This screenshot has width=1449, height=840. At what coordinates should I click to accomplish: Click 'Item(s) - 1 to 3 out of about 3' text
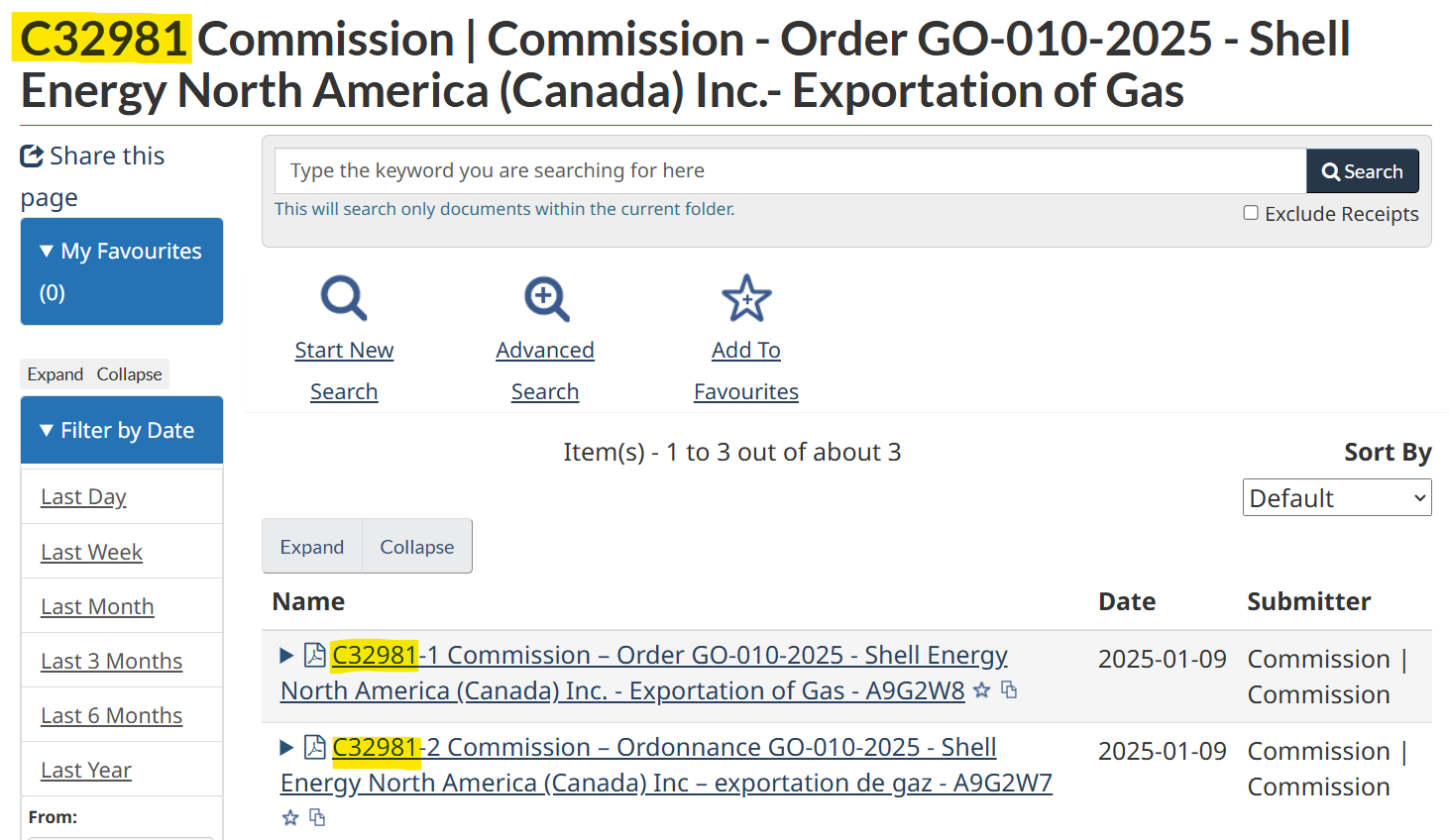pyautogui.click(x=732, y=452)
